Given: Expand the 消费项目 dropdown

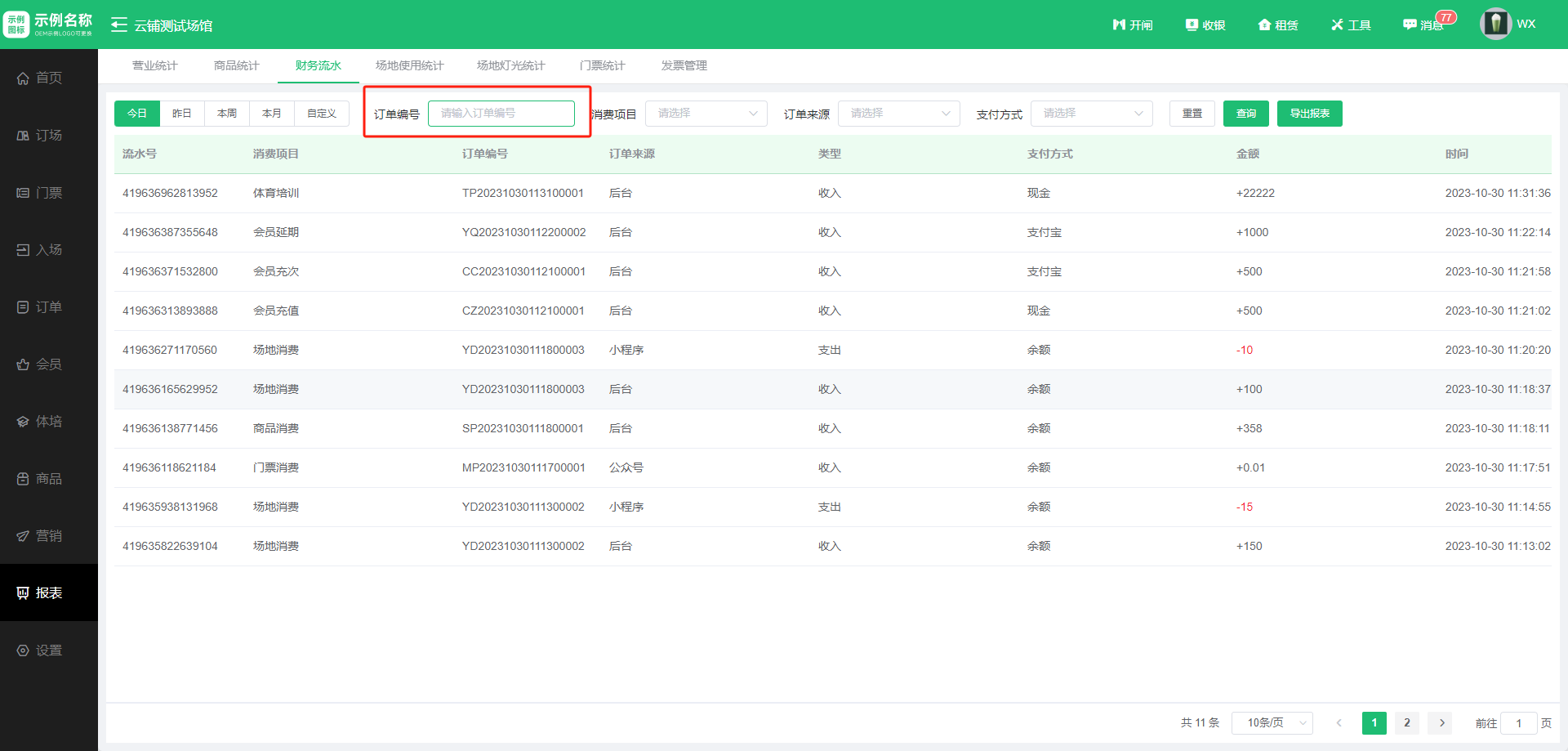Looking at the screenshot, I should (706, 114).
